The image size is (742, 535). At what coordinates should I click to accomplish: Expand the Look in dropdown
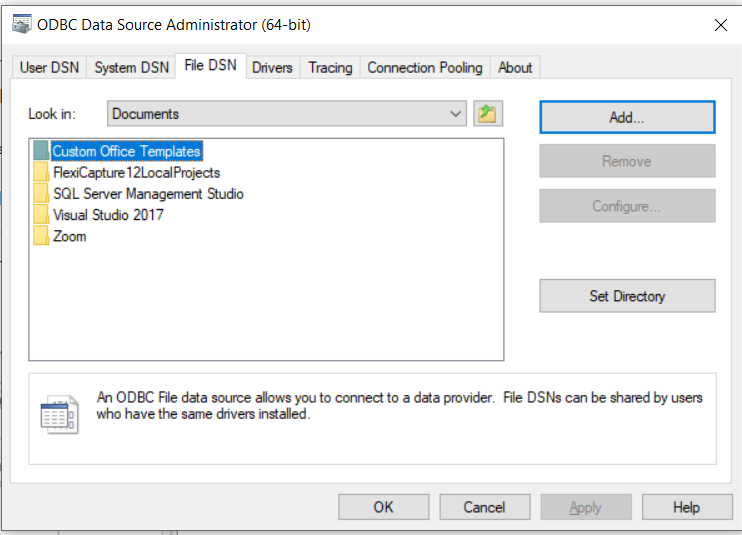pyautogui.click(x=456, y=114)
